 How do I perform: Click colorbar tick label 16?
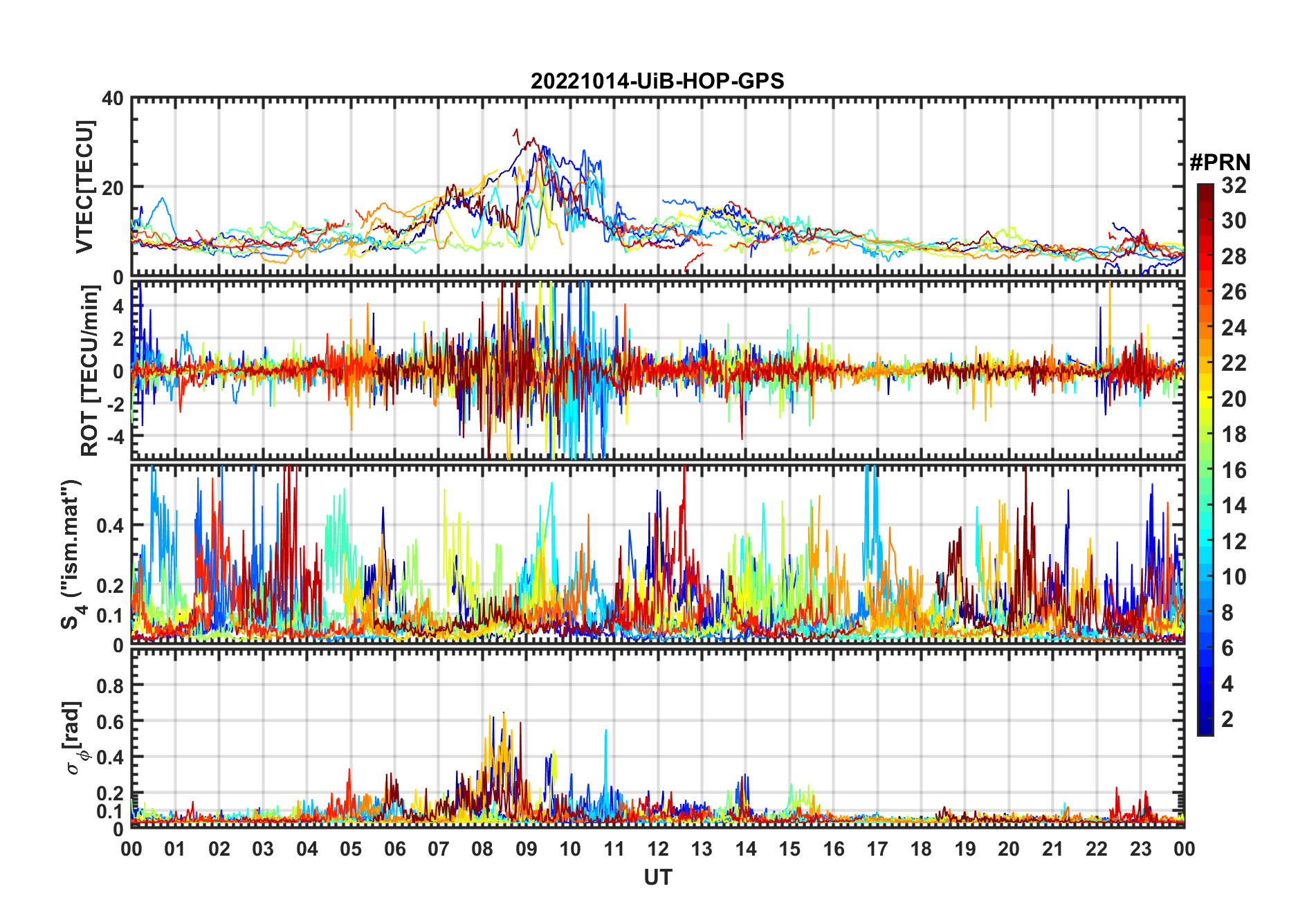click(x=1234, y=470)
